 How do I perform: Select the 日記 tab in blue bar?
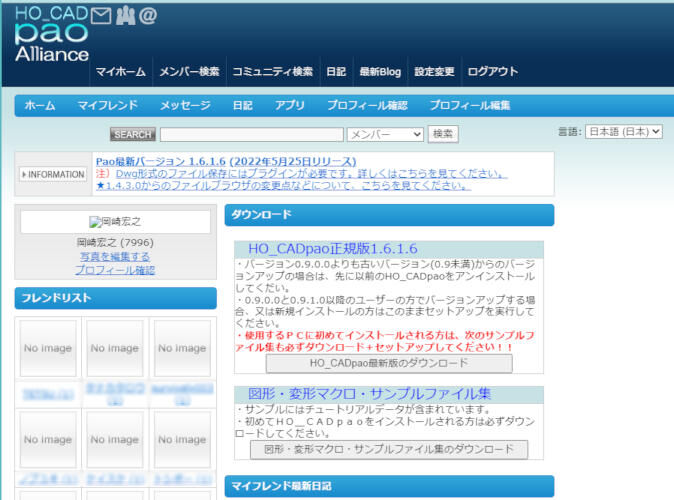243,105
